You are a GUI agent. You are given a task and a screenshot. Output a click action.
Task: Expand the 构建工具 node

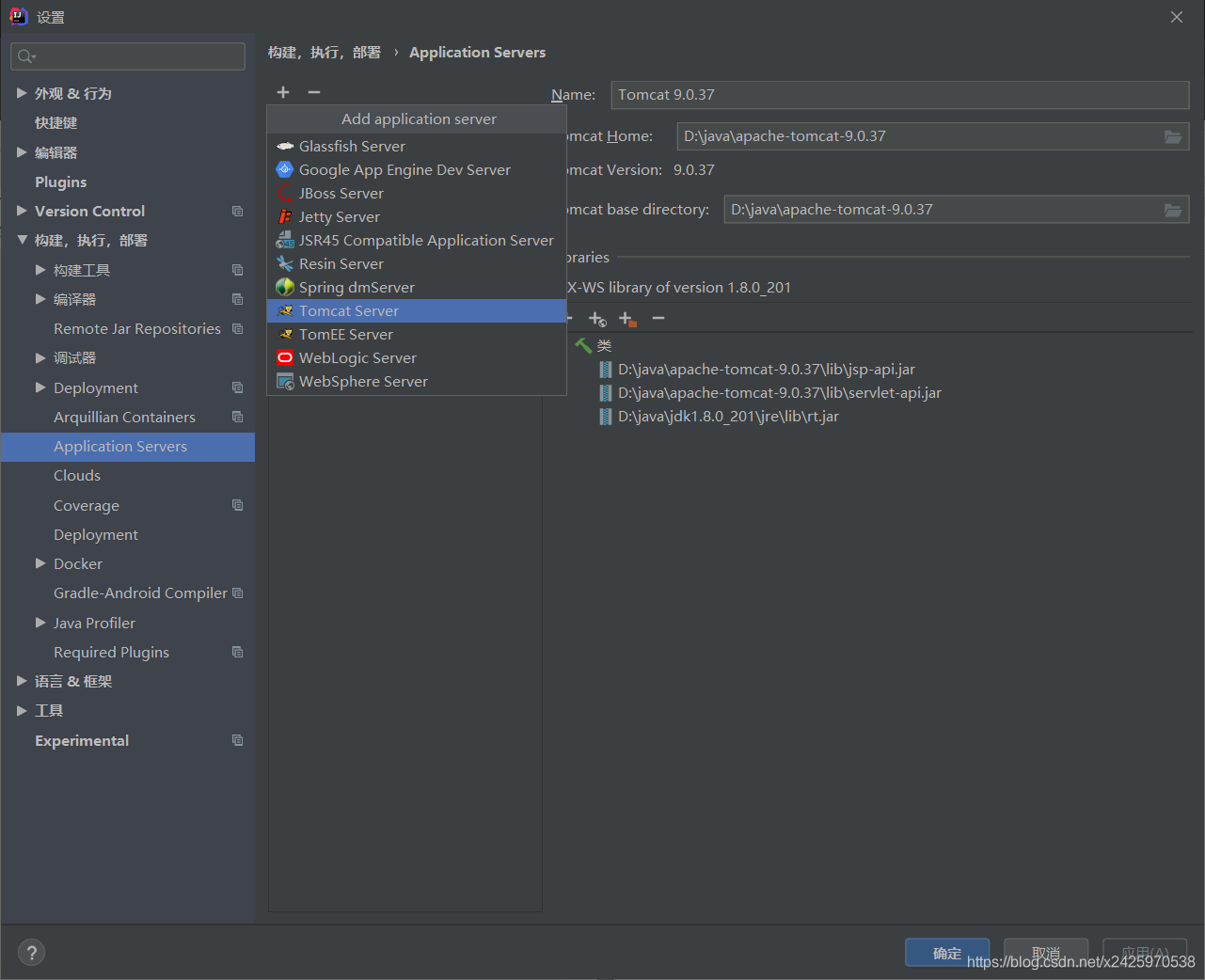tap(40, 270)
